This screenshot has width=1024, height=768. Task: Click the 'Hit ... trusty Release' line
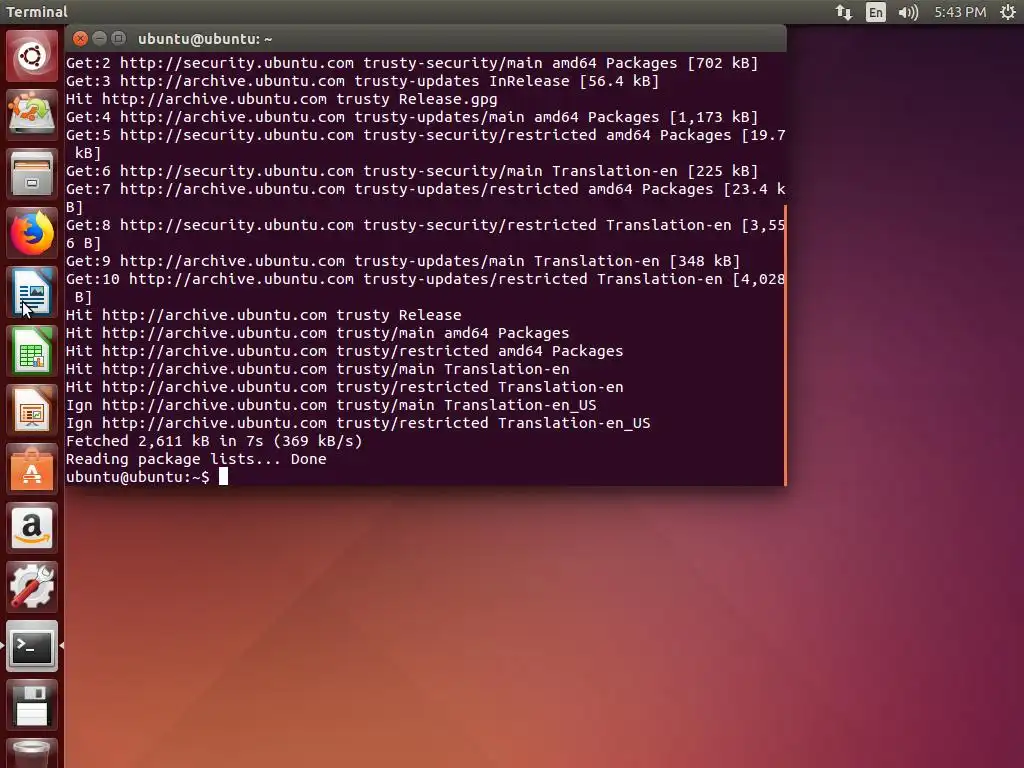[264, 315]
